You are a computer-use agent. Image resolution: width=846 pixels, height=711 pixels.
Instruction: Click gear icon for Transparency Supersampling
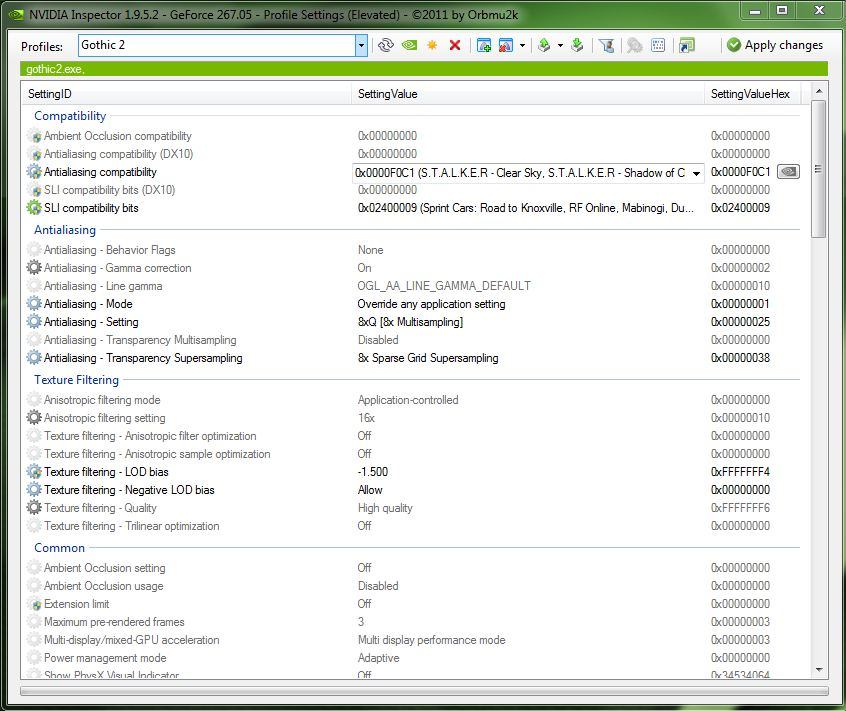(34, 358)
